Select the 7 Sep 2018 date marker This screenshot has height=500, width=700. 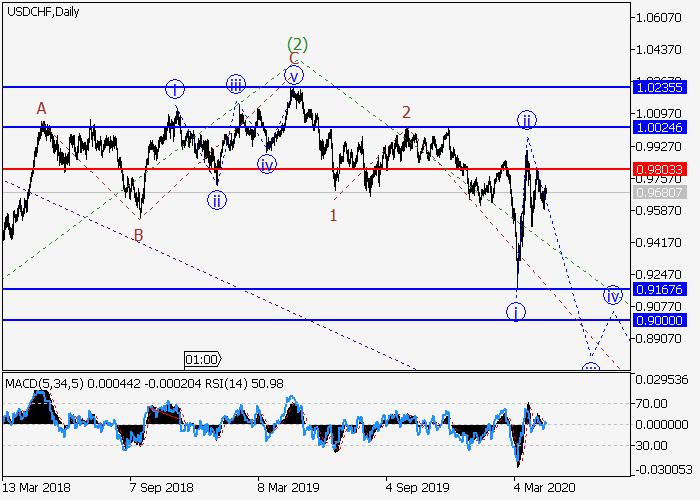[x=161, y=485]
